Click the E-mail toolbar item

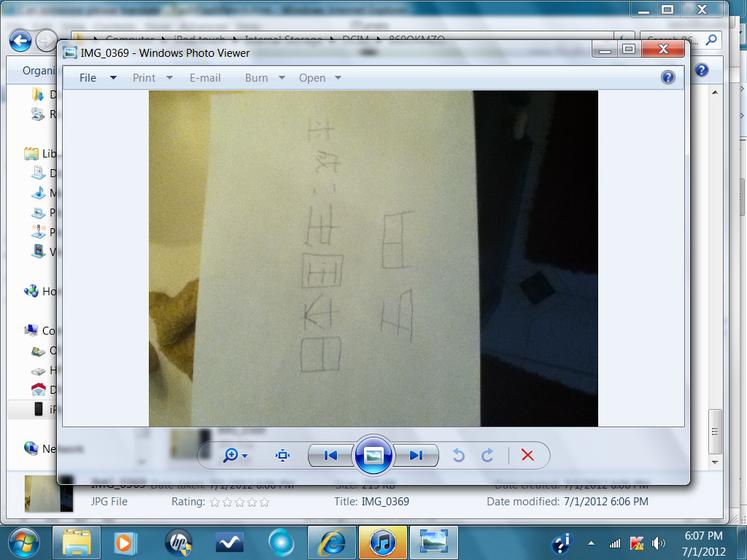[205, 78]
